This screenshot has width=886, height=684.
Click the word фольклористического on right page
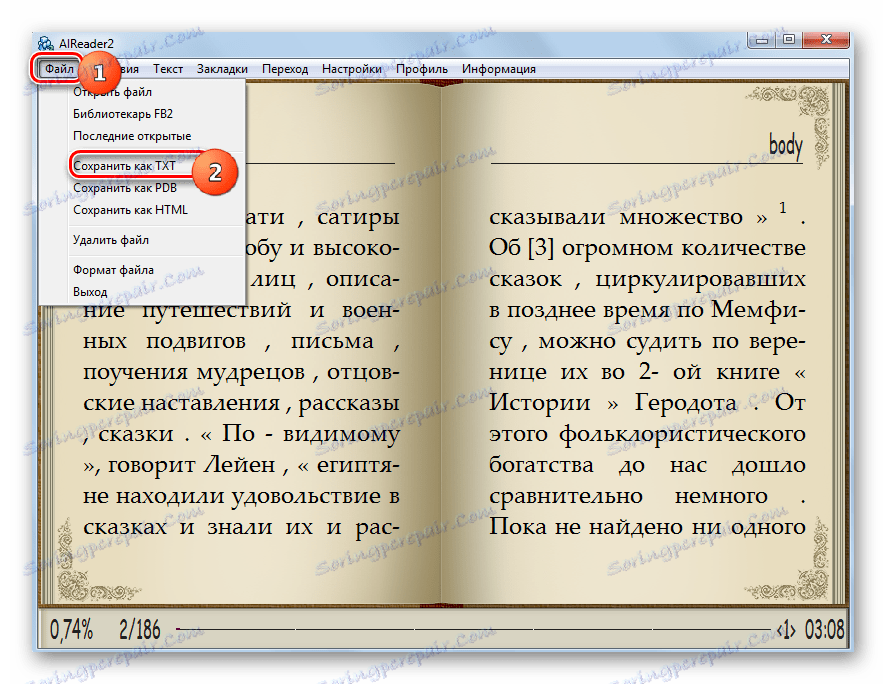point(682,434)
